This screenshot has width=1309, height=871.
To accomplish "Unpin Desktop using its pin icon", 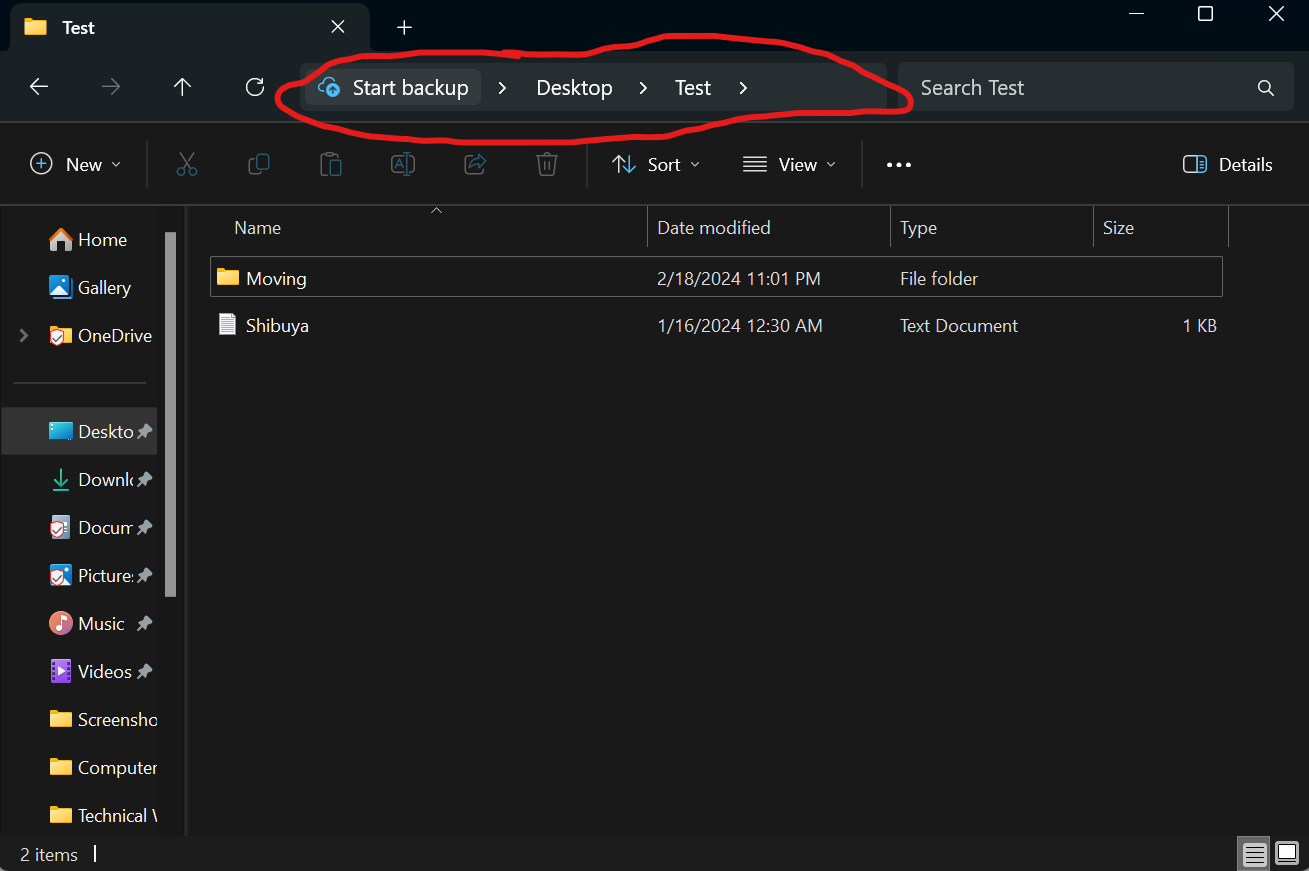I will tap(145, 431).
